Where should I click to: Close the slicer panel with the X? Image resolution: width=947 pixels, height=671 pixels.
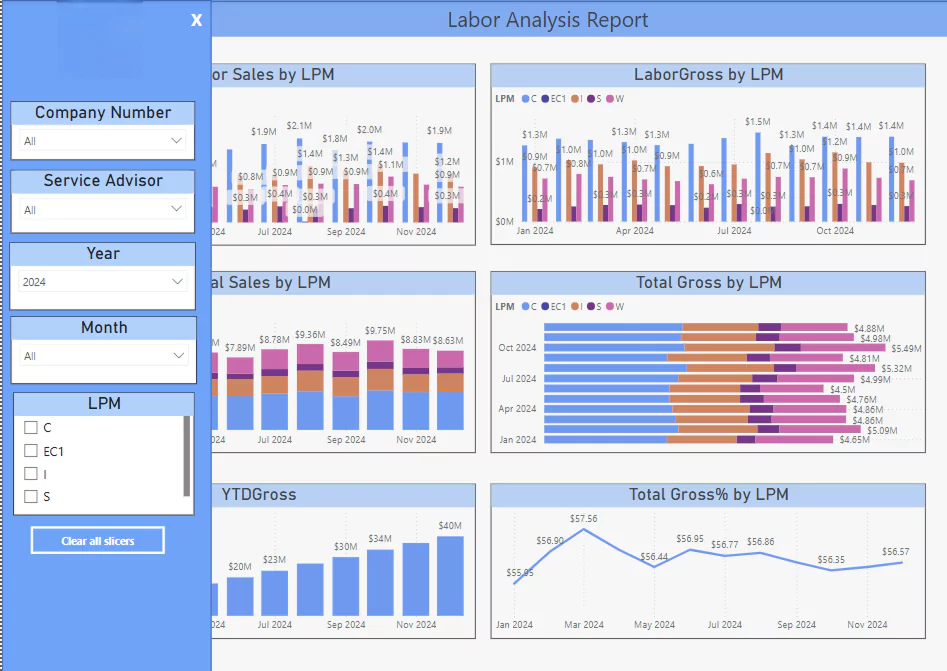[197, 20]
